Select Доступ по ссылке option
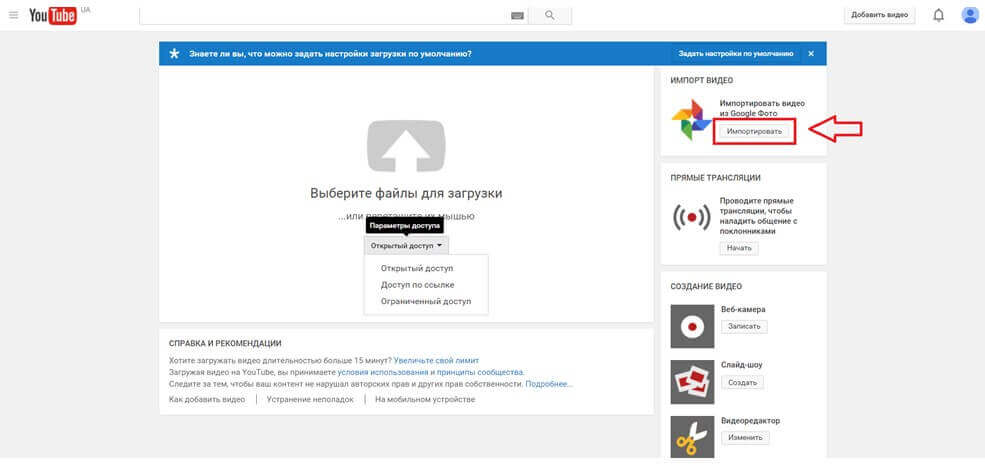The height and width of the screenshot is (469, 985). click(417, 285)
